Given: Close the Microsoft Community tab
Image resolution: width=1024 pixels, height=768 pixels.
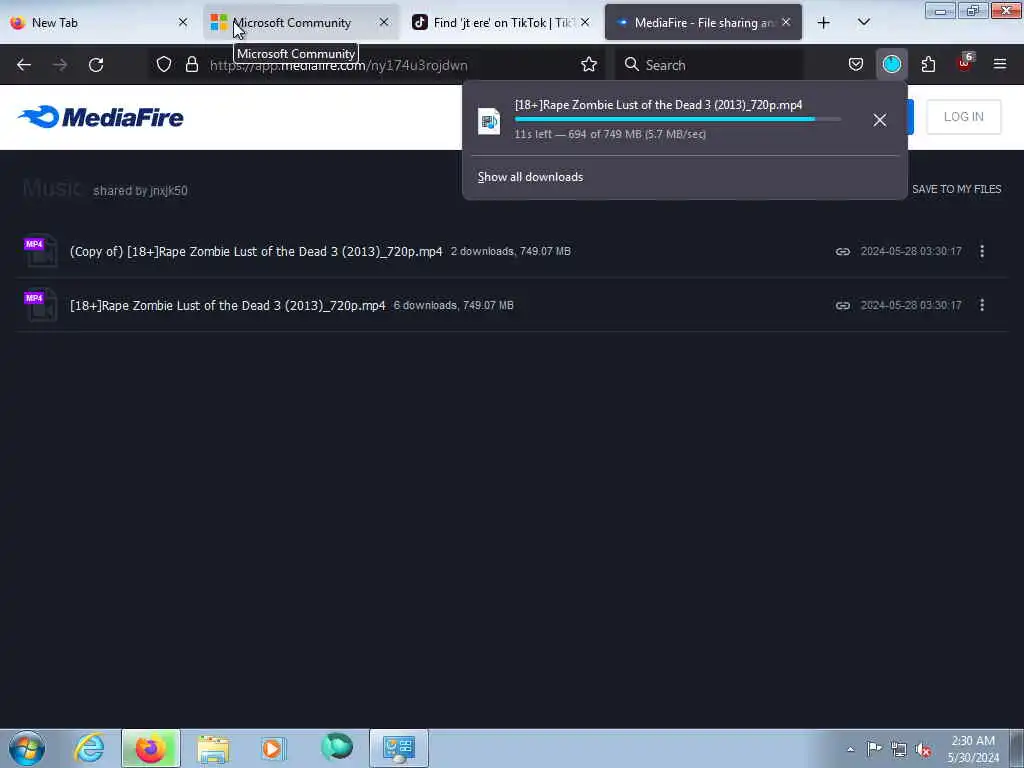Looking at the screenshot, I should [384, 22].
